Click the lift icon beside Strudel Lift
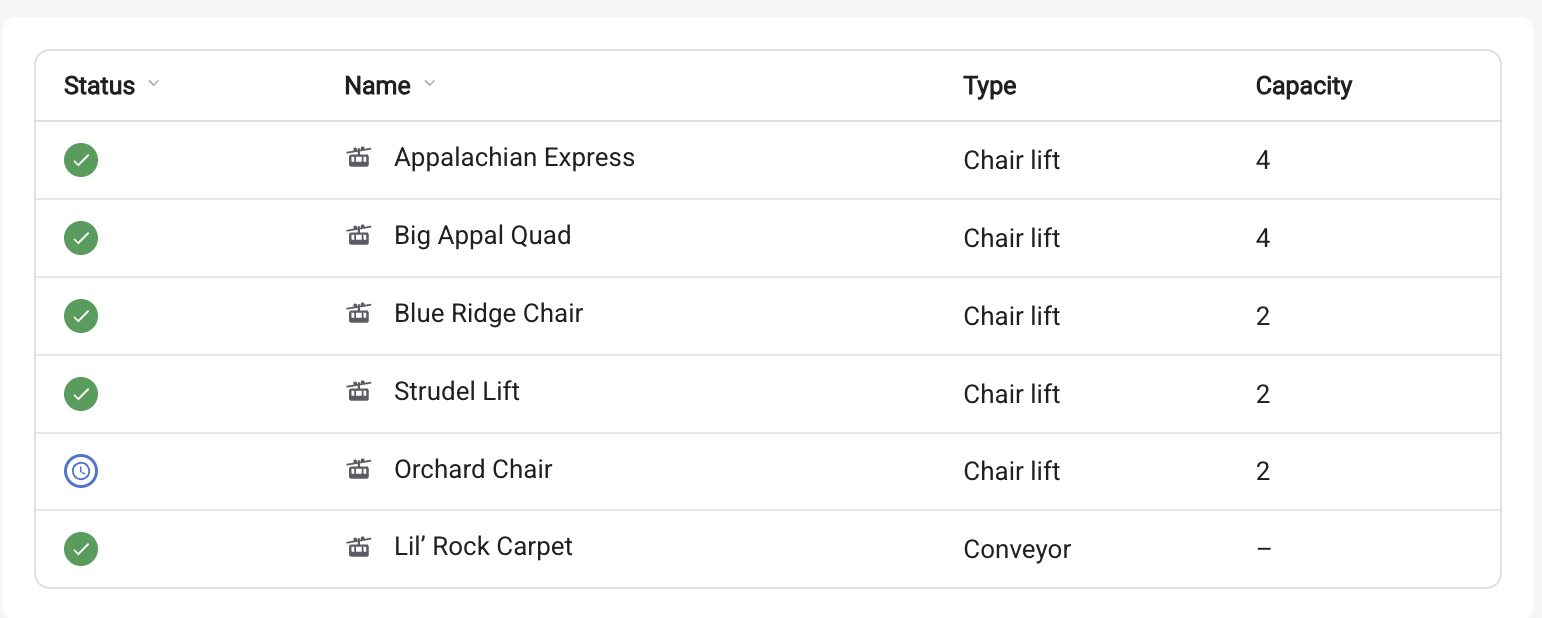Screen dimensions: 1542x618 tap(359, 391)
